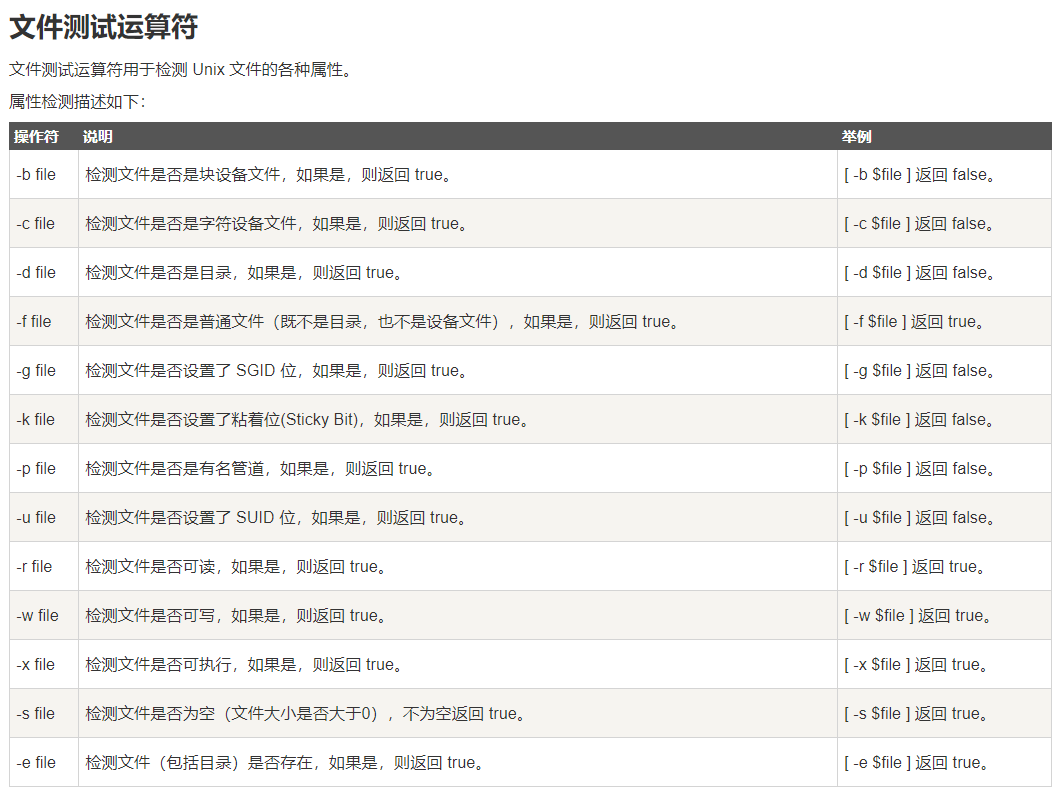Click example [ -u $file ] 返回 false
The height and width of the screenshot is (788, 1058).
pyautogui.click(x=920, y=517)
